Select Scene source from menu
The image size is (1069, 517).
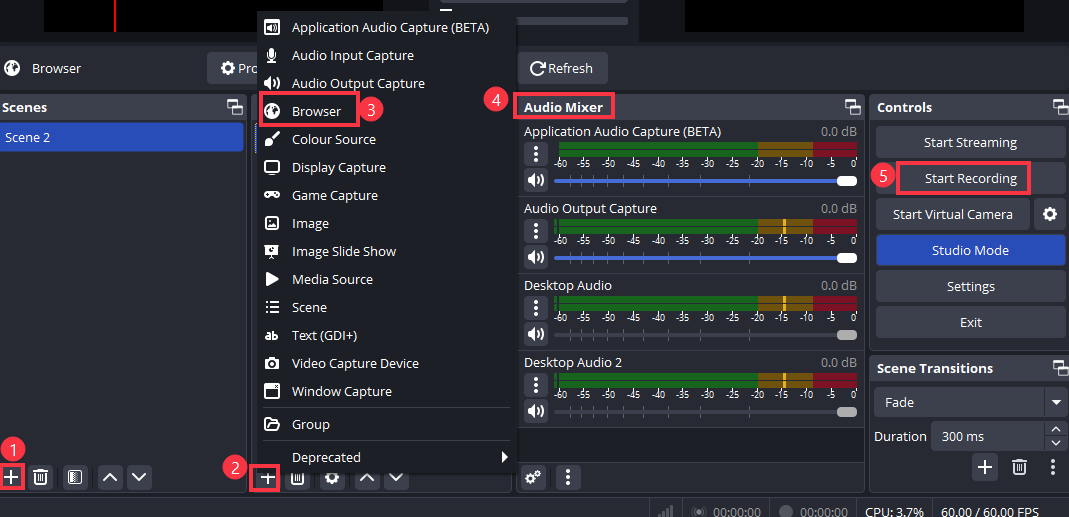pyautogui.click(x=387, y=307)
